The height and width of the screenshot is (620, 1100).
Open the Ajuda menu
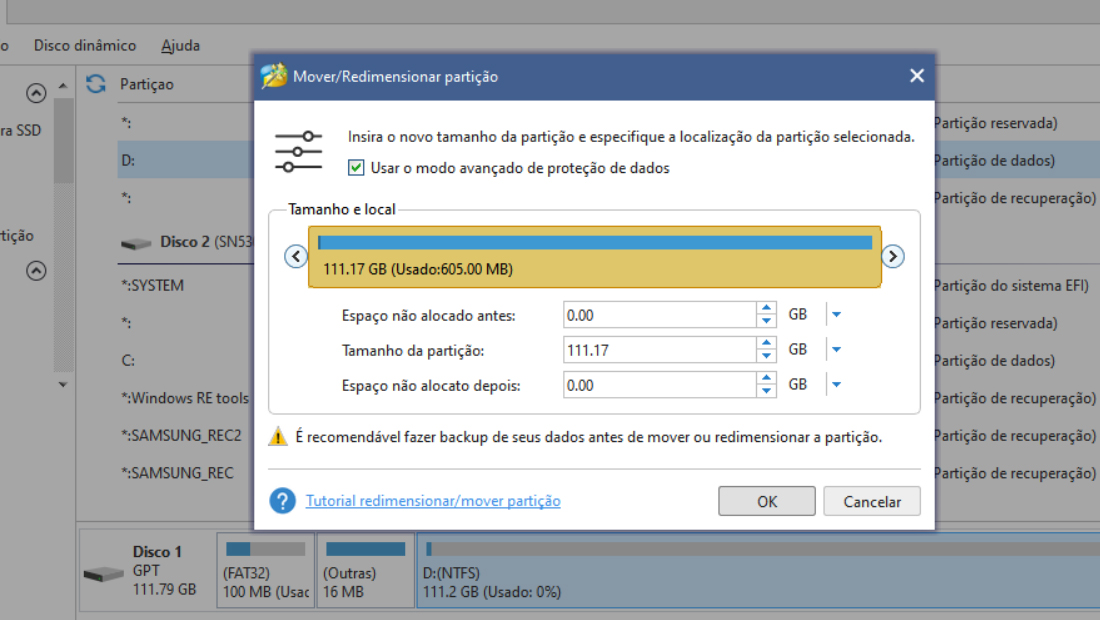180,46
